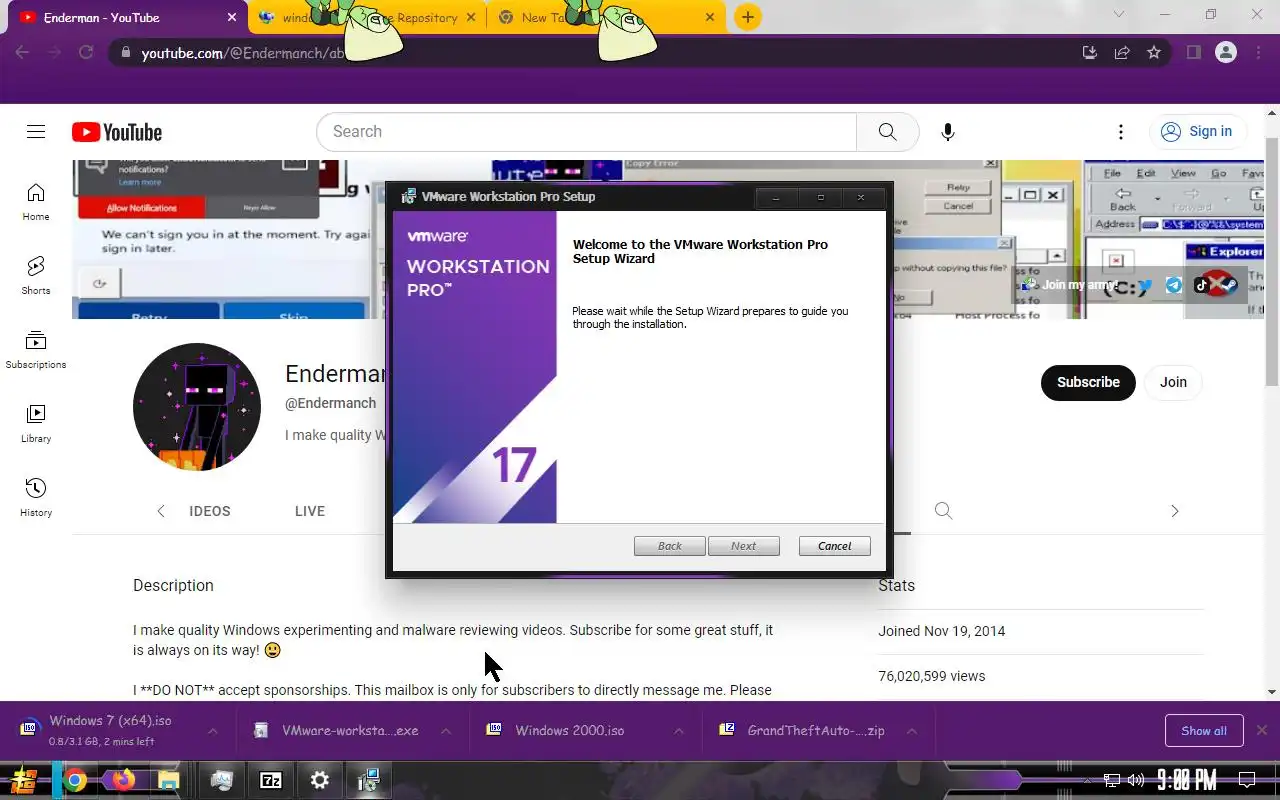This screenshot has height=800, width=1280.
Task: Click the YouTube search magnifier button
Action: point(887,132)
